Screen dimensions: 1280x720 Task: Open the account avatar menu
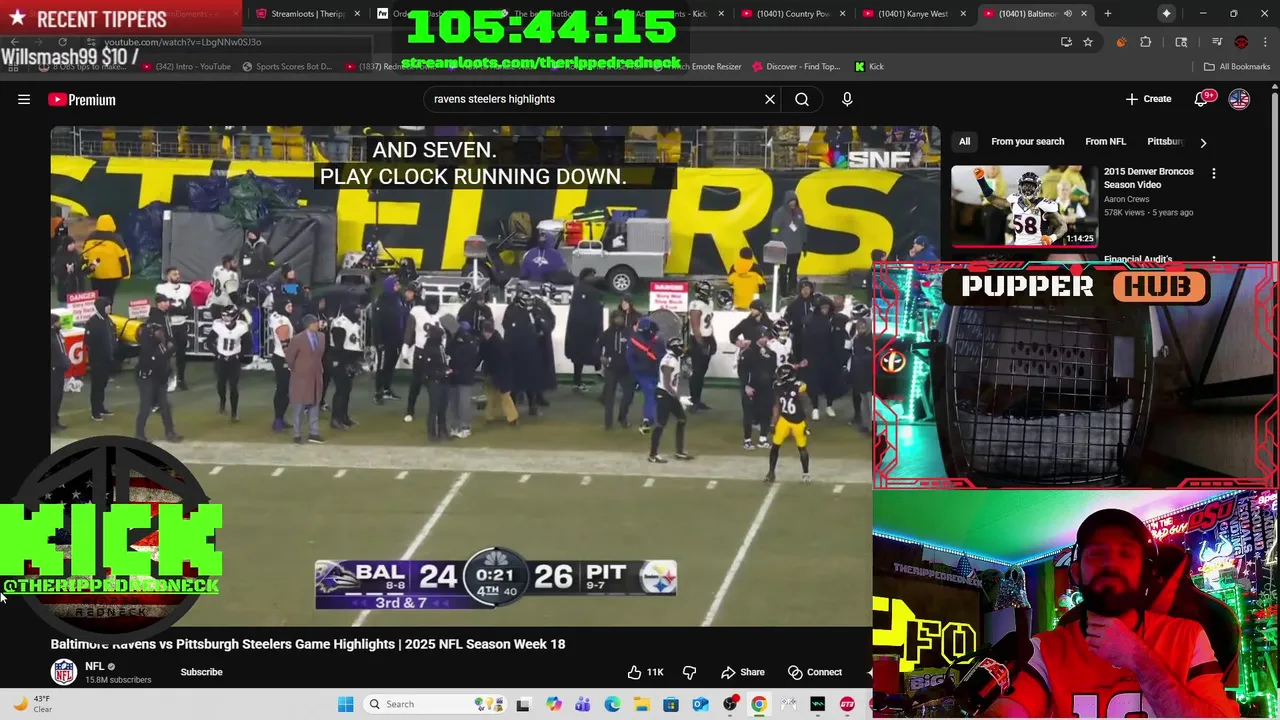pos(1239,99)
